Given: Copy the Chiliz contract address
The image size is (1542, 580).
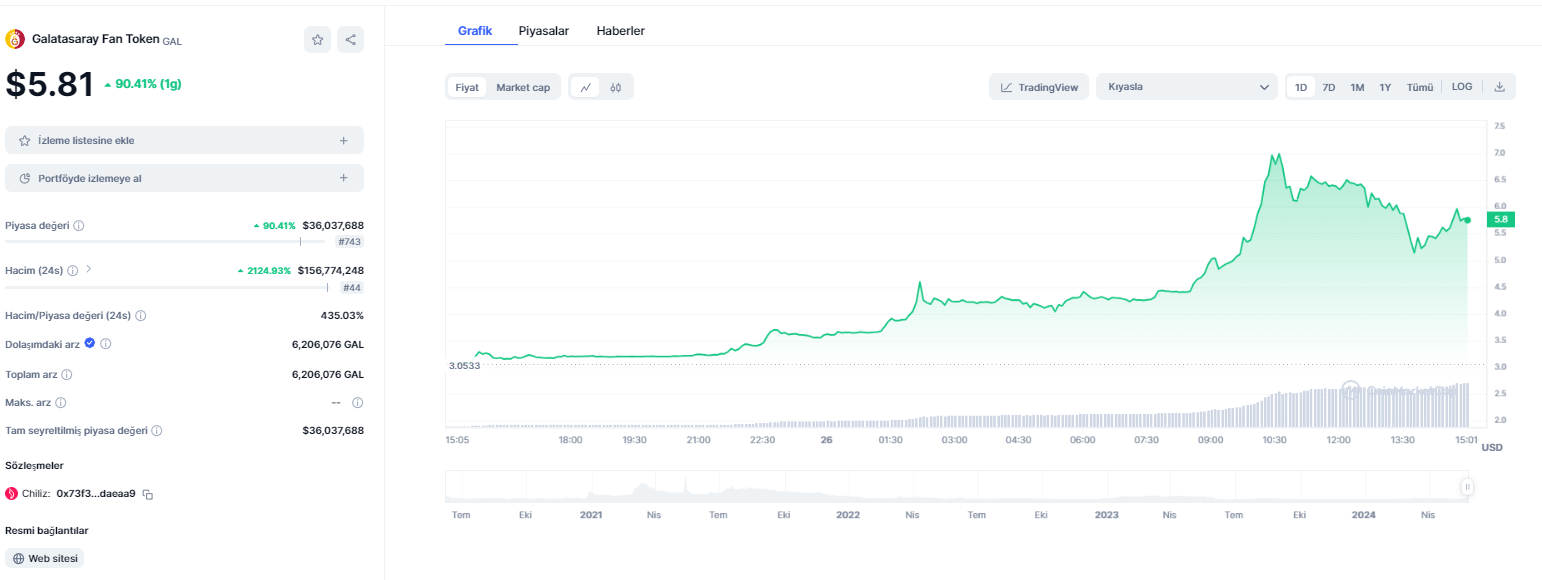Looking at the screenshot, I should click(x=148, y=494).
